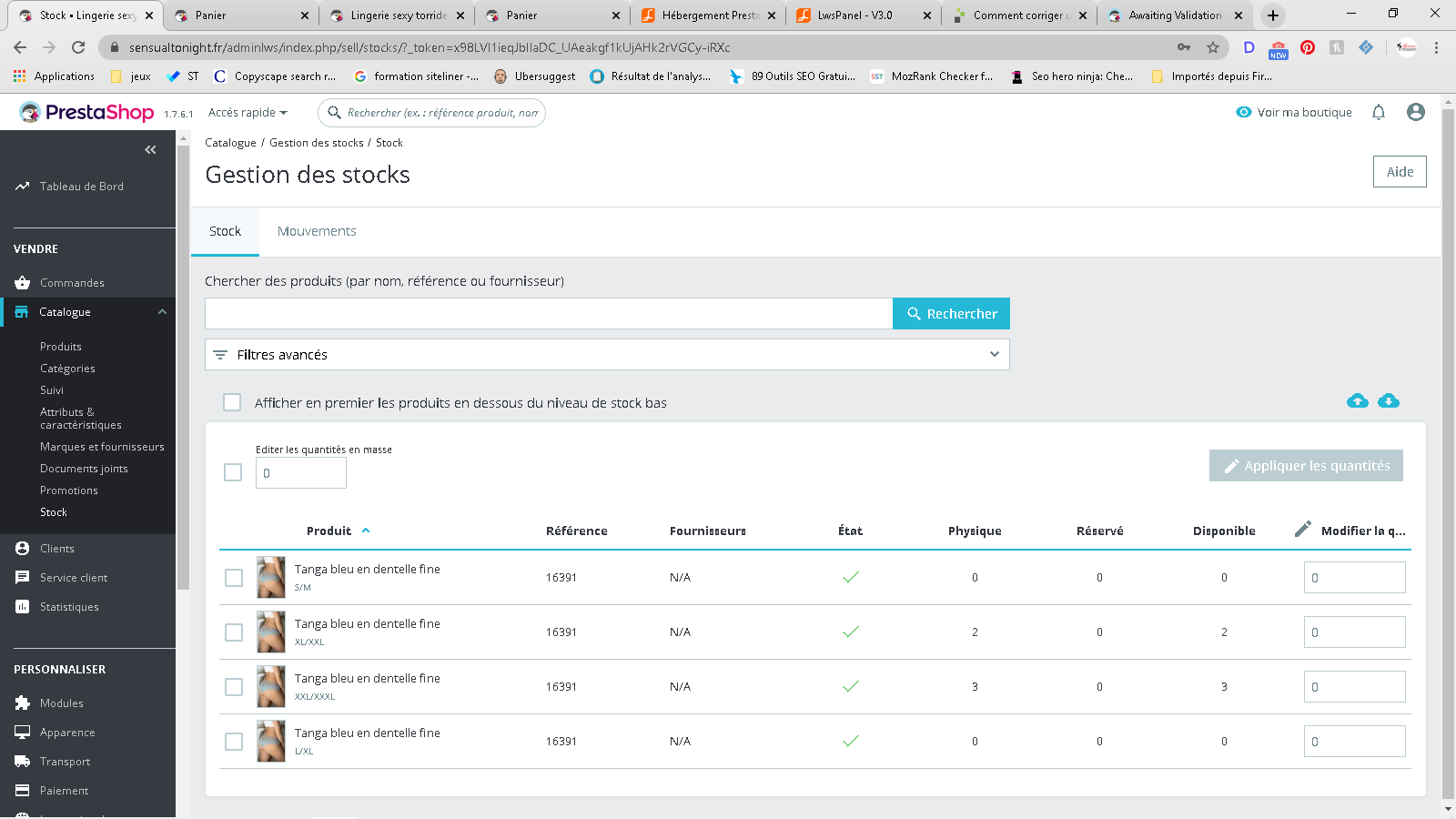The width and height of the screenshot is (1456, 819).
Task: Open a new browser tab with plus icon
Action: [1273, 15]
